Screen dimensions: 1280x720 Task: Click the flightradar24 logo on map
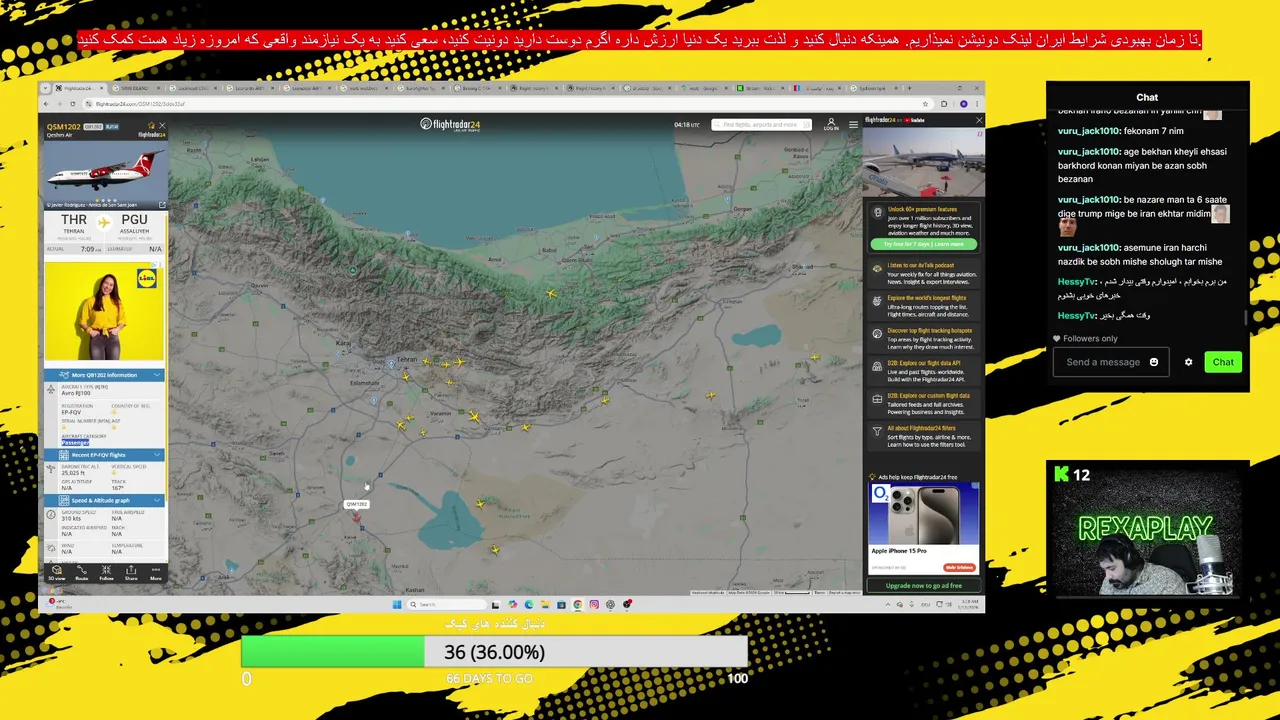[450, 124]
